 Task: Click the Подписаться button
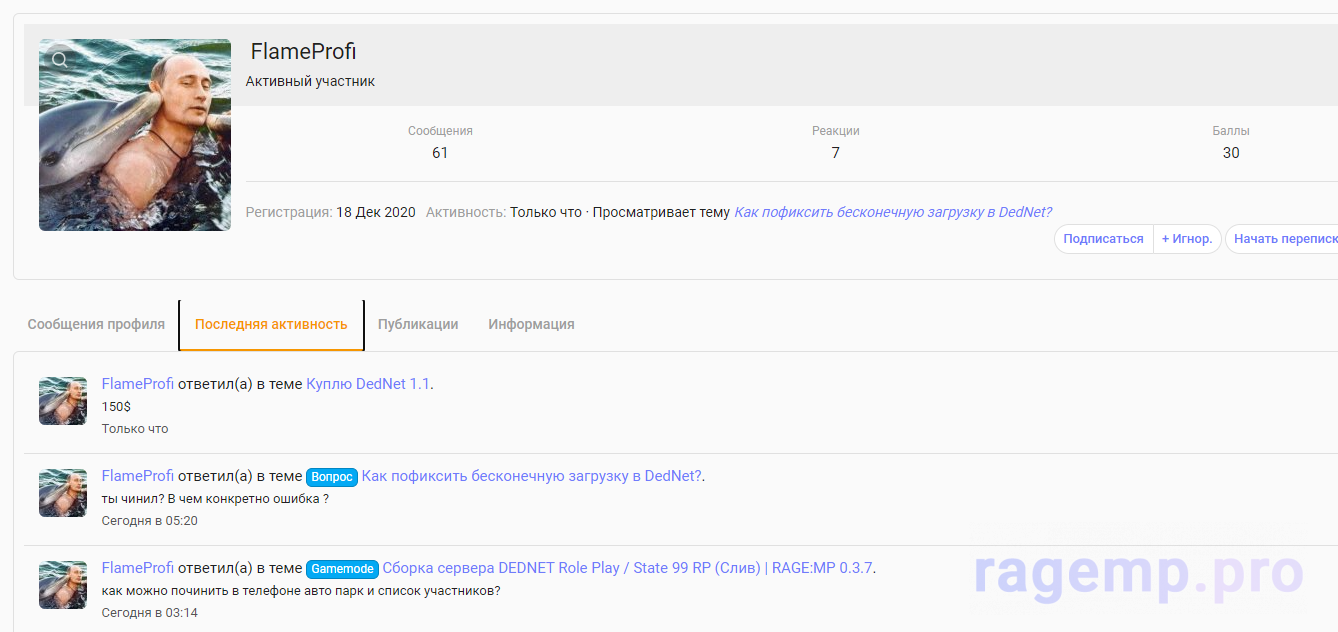tap(1103, 239)
